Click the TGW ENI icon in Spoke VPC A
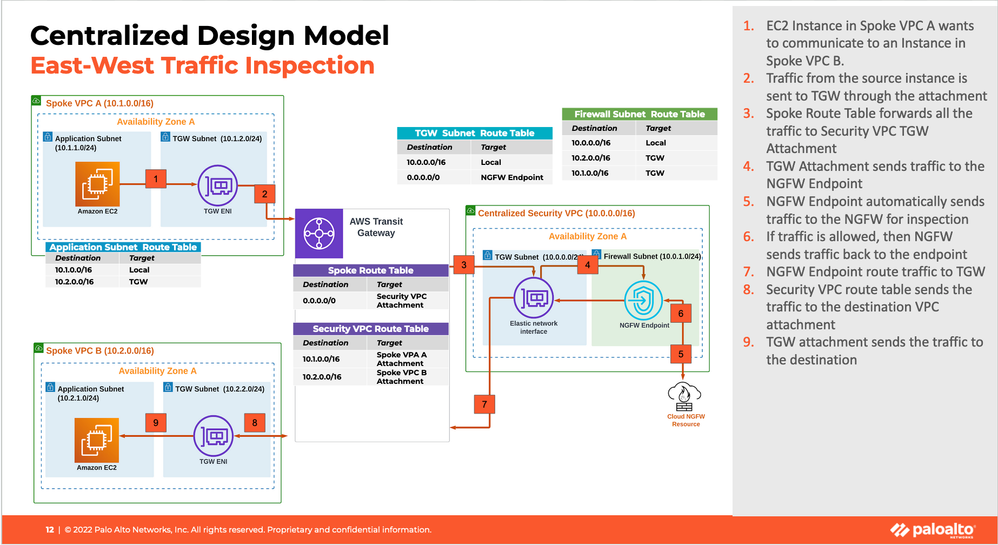998x545 pixels. [x=218, y=185]
